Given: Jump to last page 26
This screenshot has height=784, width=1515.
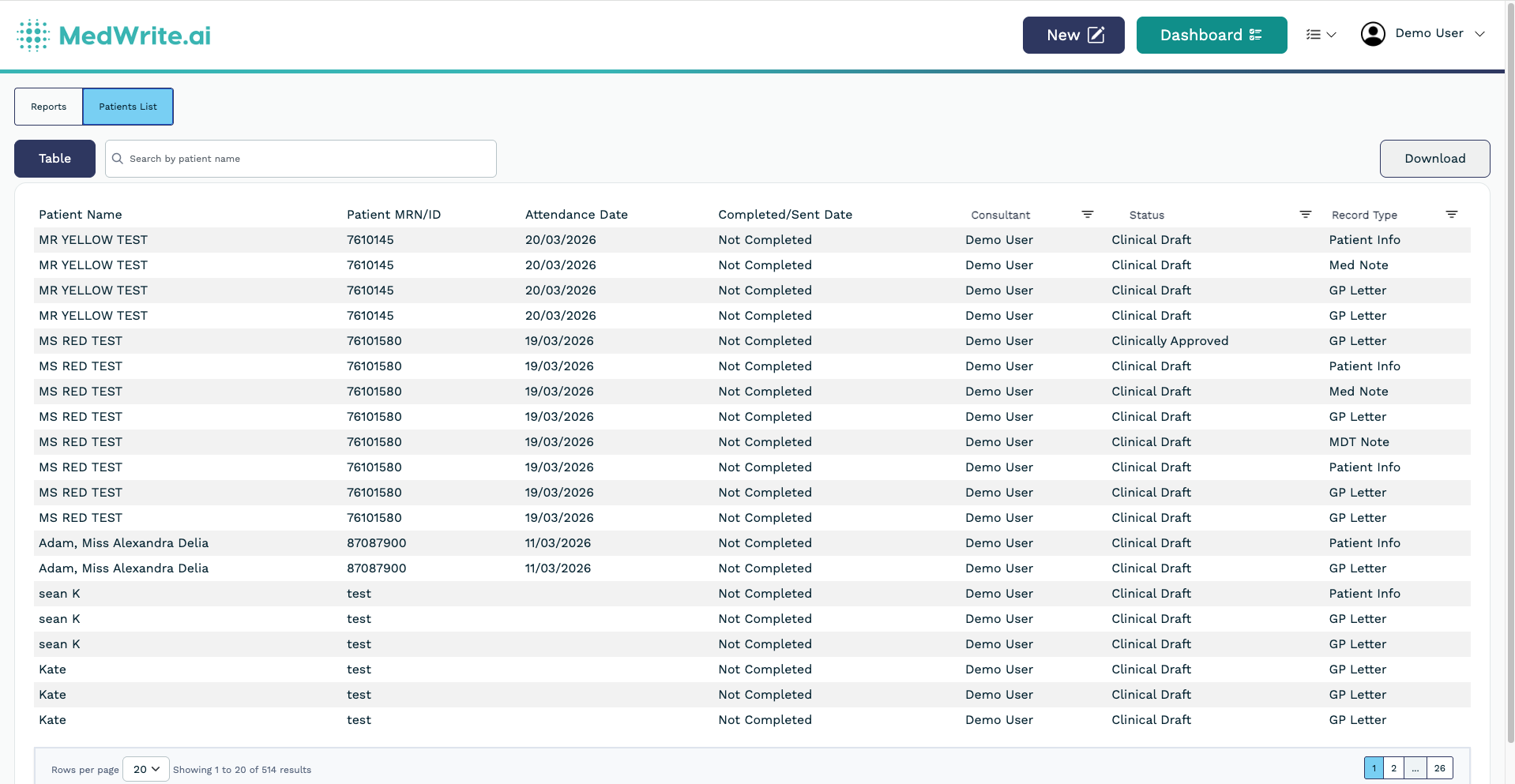Looking at the screenshot, I should [x=1439, y=768].
